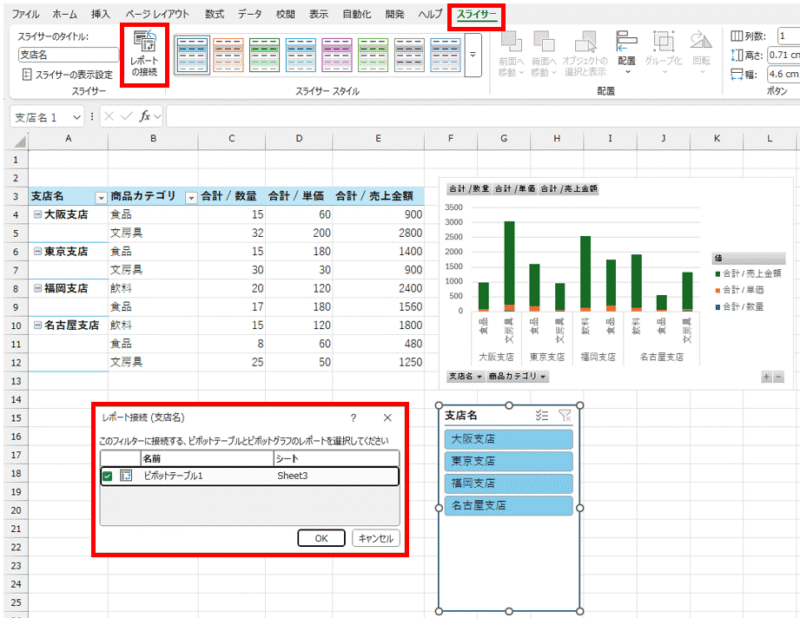Open the 挿入 ribbon tab
The height and width of the screenshot is (618, 800).
tap(100, 15)
